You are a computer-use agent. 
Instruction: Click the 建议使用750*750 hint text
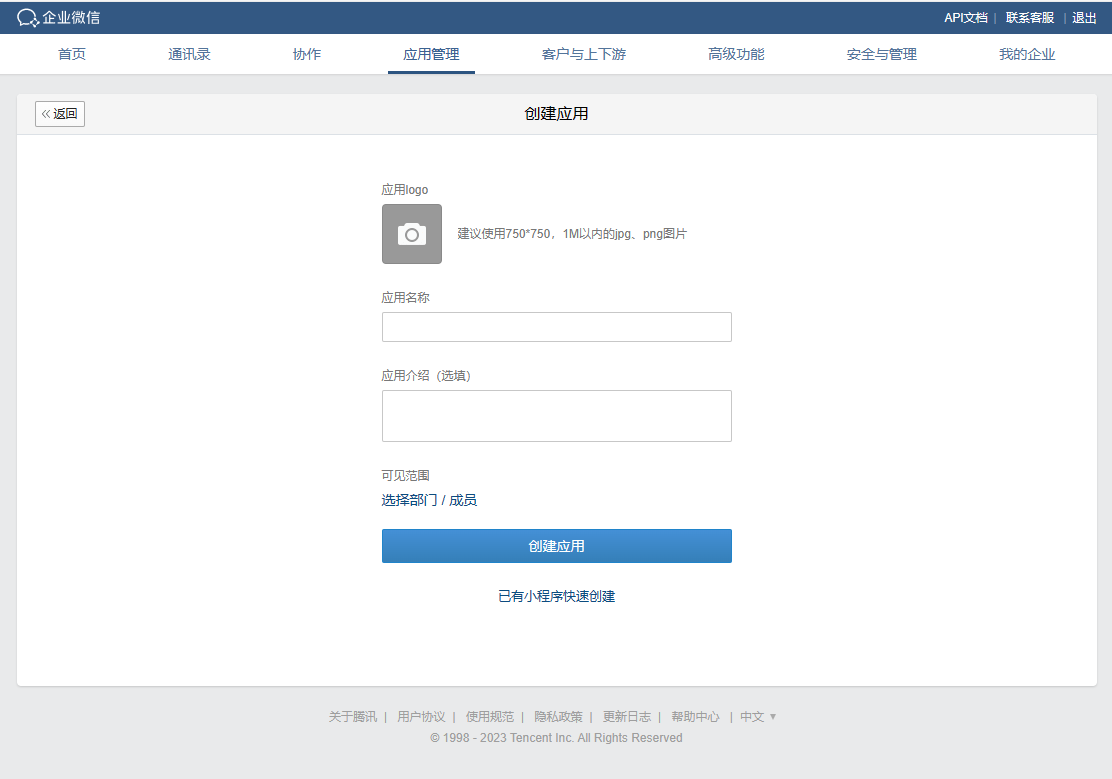coord(572,233)
